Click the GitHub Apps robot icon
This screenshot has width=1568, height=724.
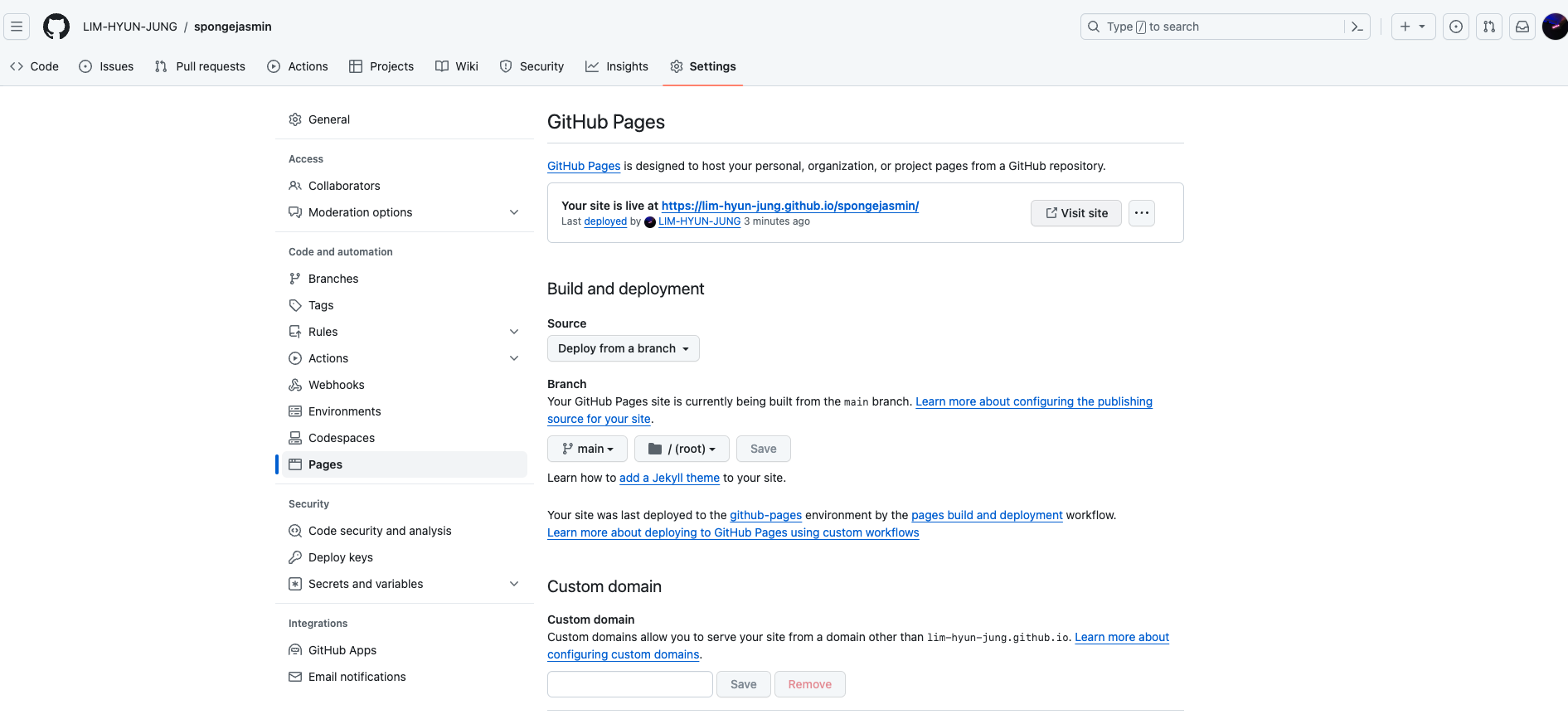click(x=295, y=650)
